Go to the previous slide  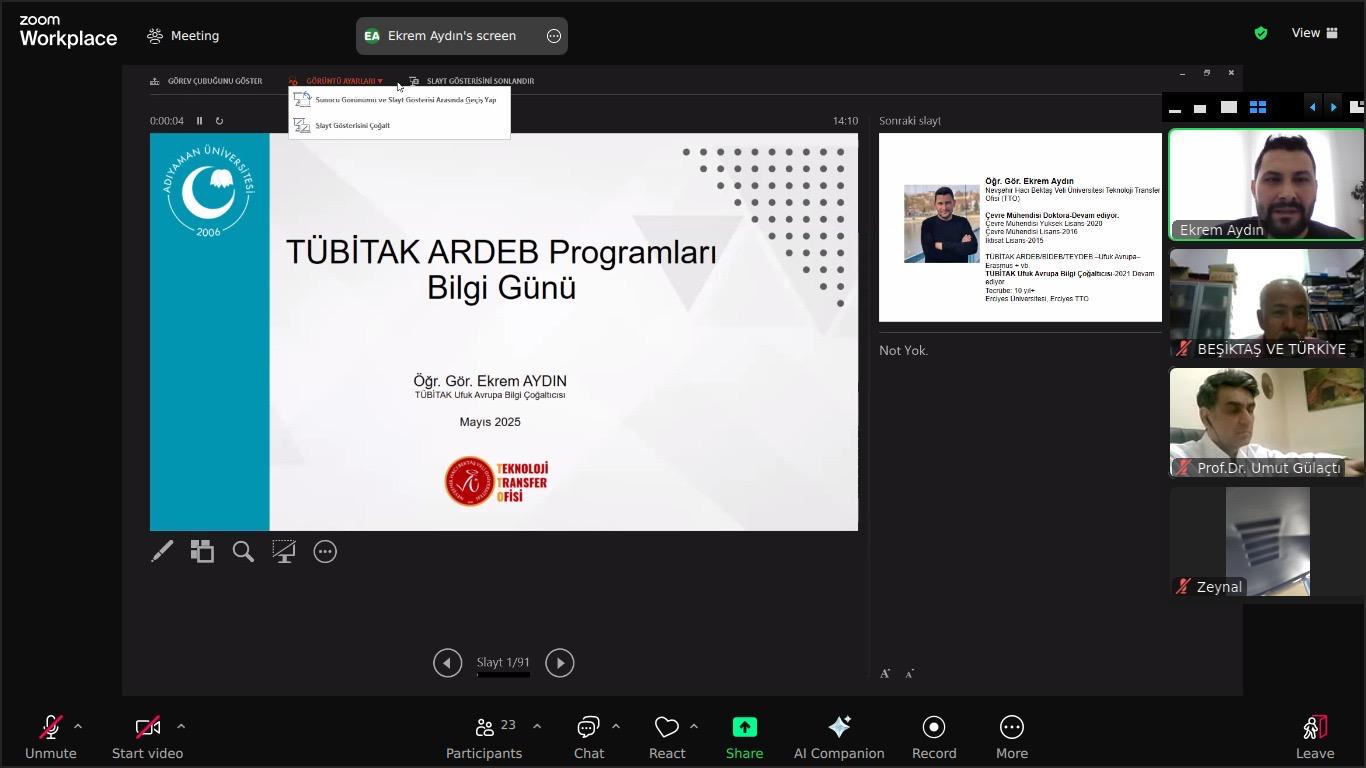pyautogui.click(x=447, y=663)
